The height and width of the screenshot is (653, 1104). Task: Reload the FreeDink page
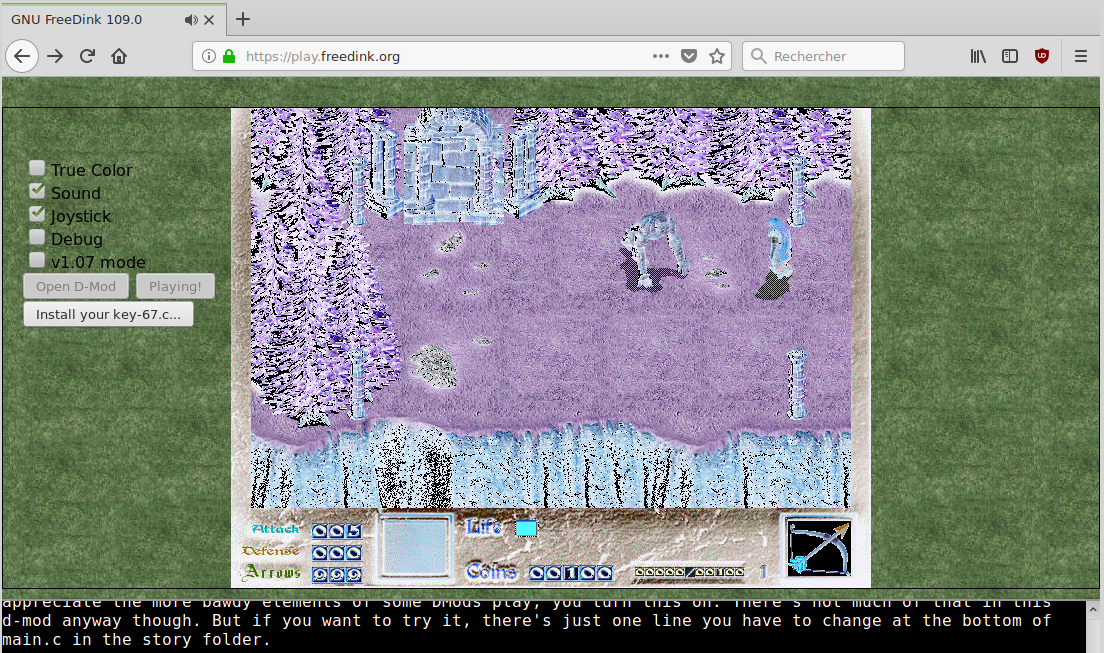click(x=87, y=56)
